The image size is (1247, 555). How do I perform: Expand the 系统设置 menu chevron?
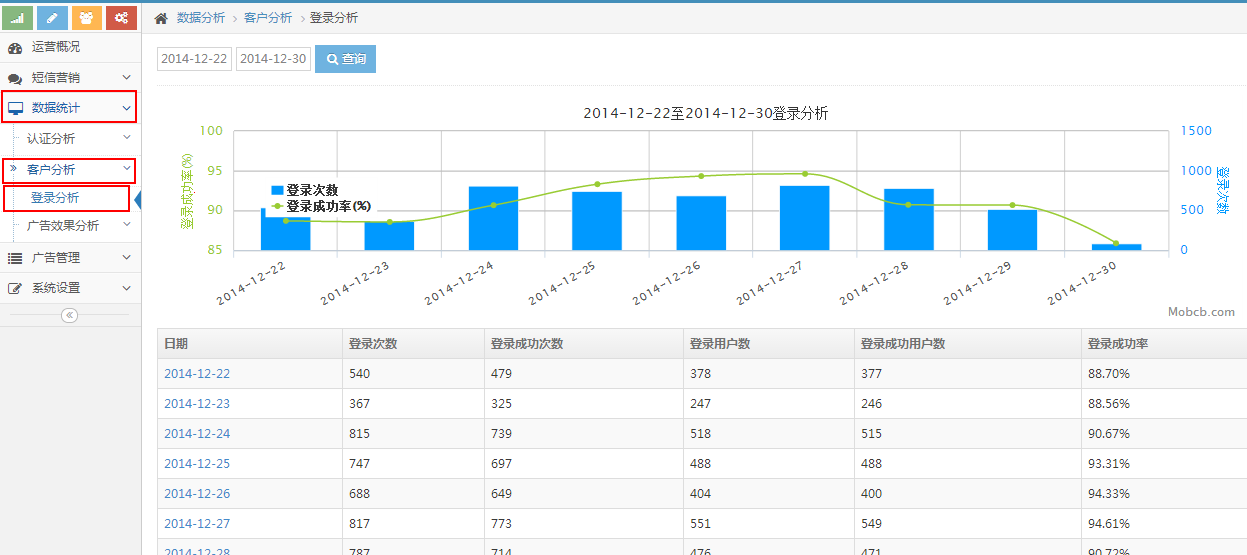coord(126,288)
